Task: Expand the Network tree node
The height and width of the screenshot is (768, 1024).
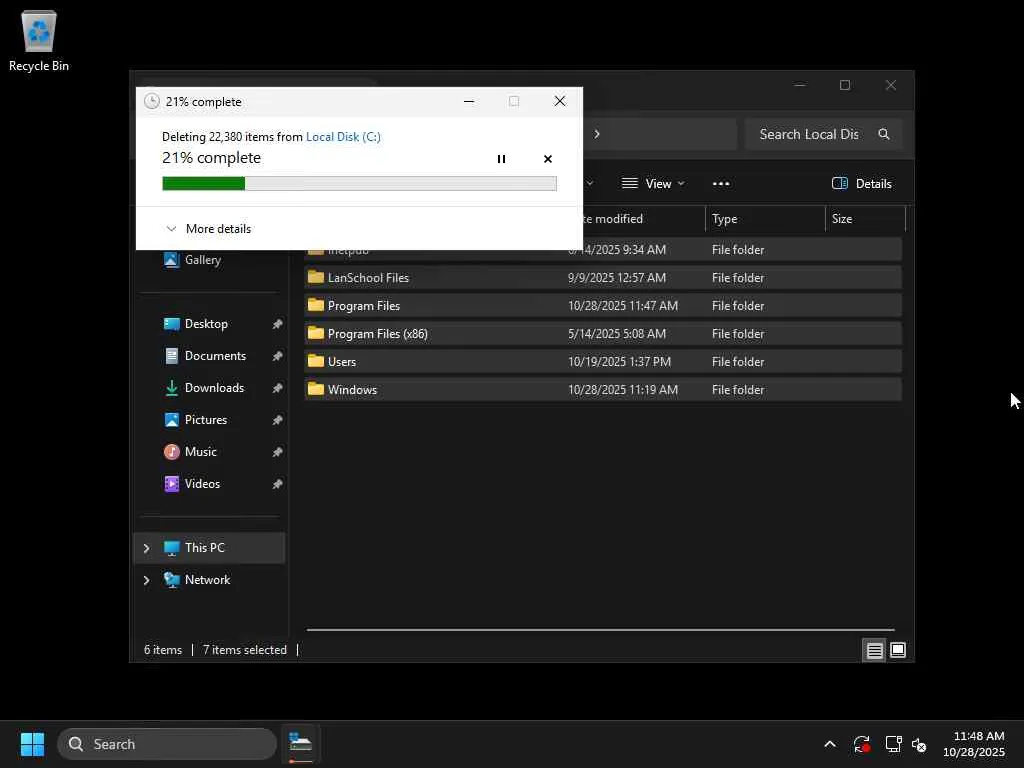Action: coord(146,580)
